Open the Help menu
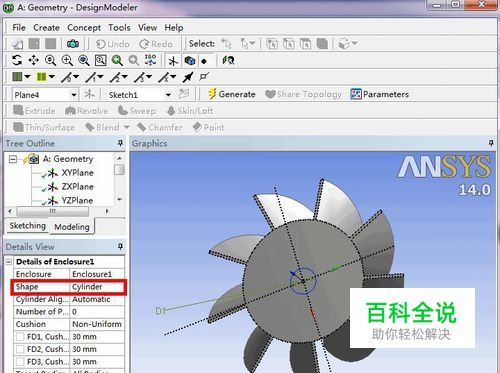The height and width of the screenshot is (373, 500). pyautogui.click(x=174, y=28)
